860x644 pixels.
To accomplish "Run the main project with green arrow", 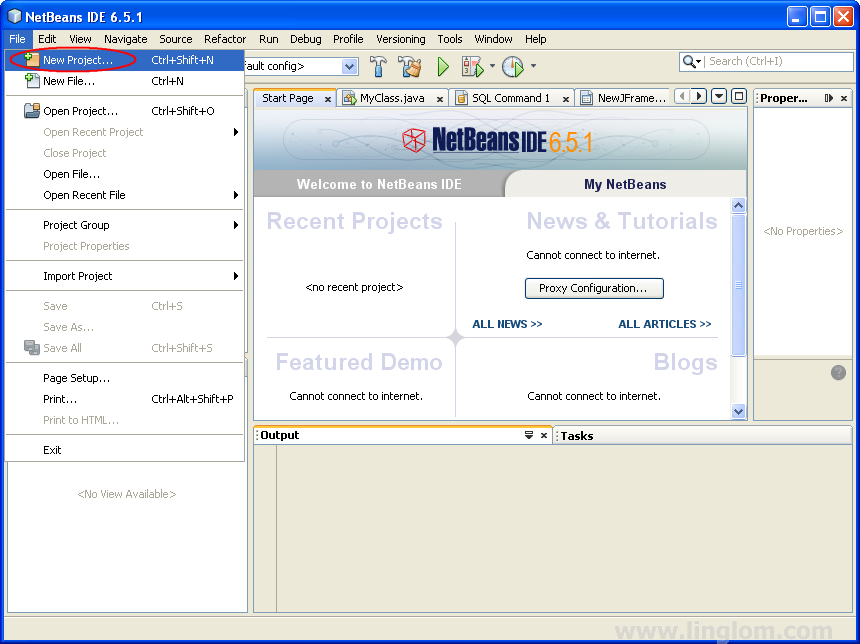I will (x=443, y=66).
